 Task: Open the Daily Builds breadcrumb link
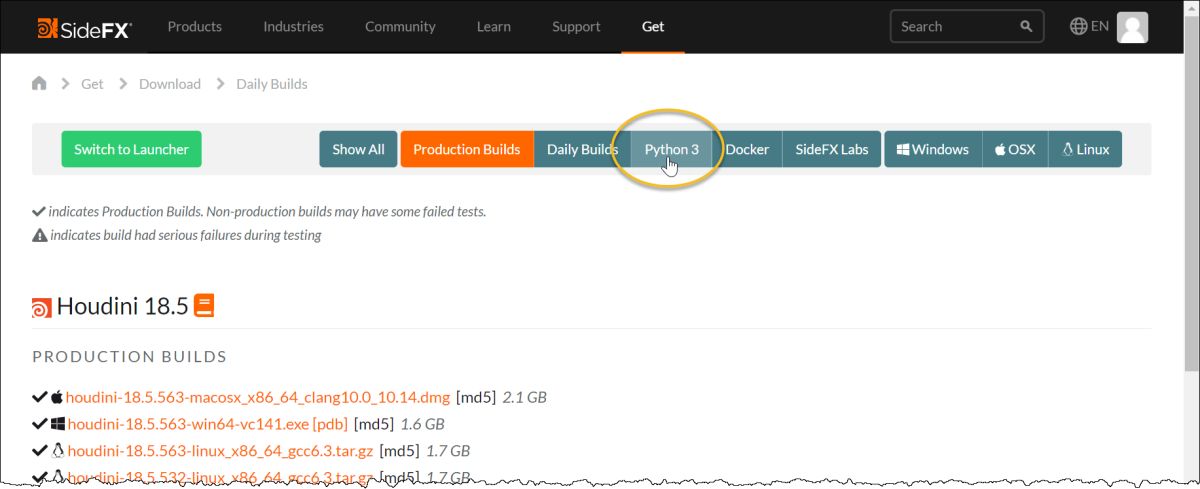(272, 84)
